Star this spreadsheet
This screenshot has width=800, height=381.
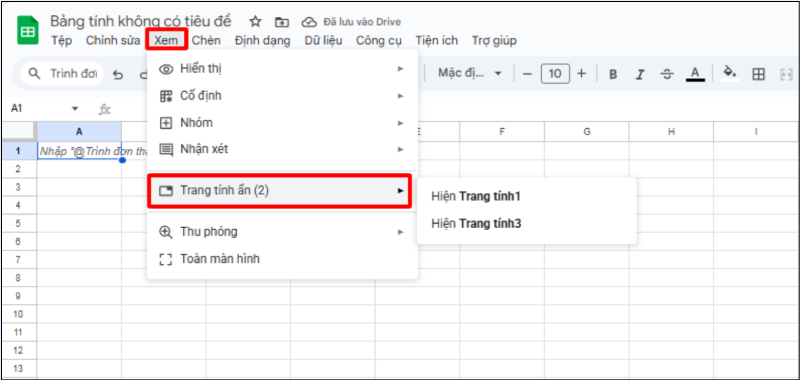[255, 22]
